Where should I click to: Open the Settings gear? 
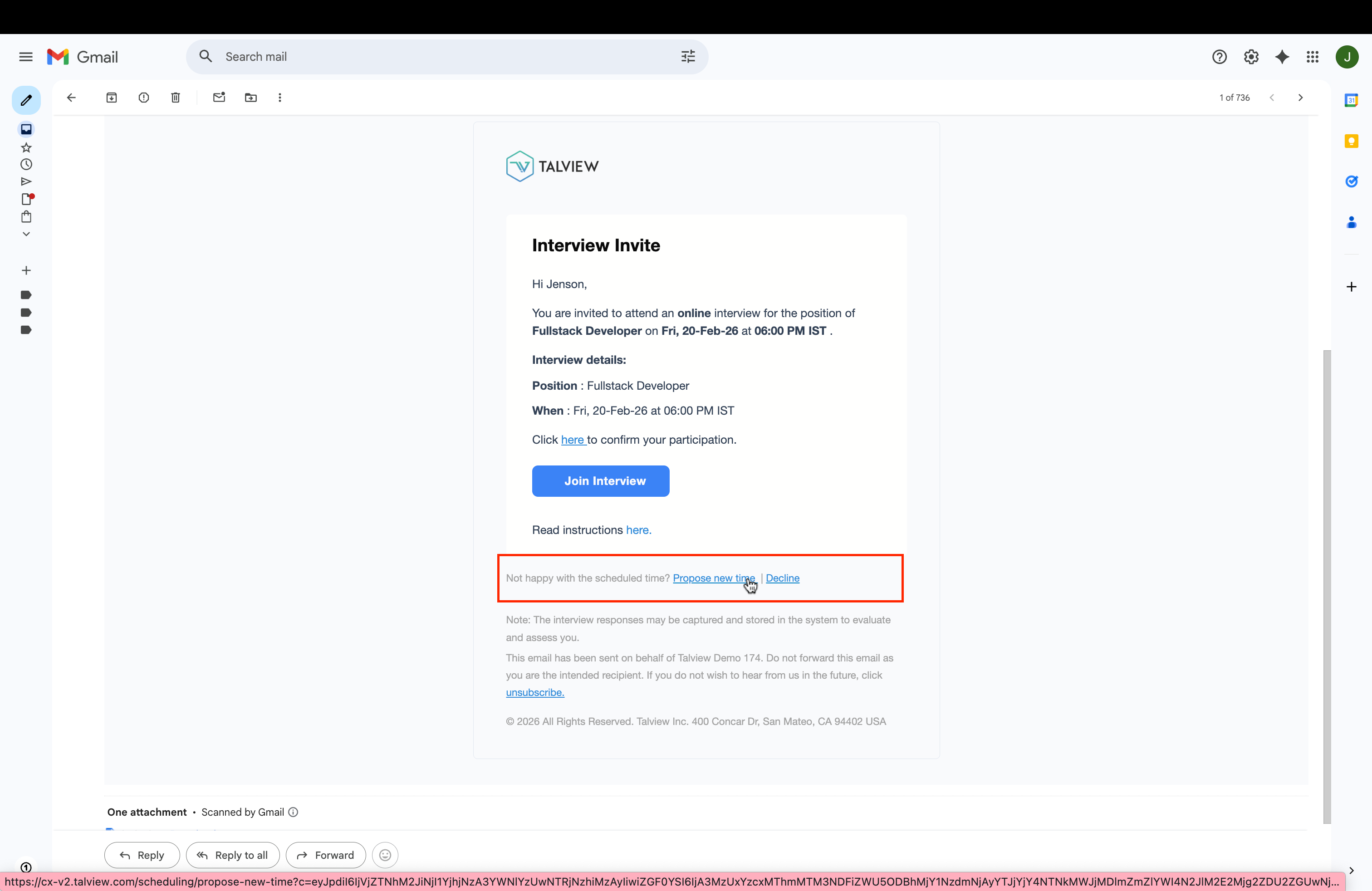point(1251,56)
